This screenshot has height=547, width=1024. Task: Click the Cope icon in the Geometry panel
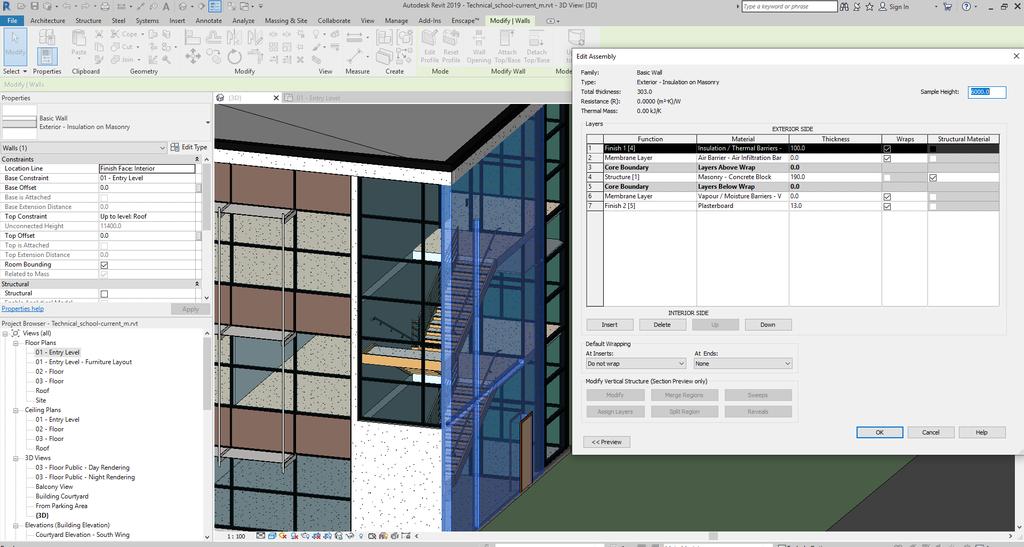click(115, 34)
